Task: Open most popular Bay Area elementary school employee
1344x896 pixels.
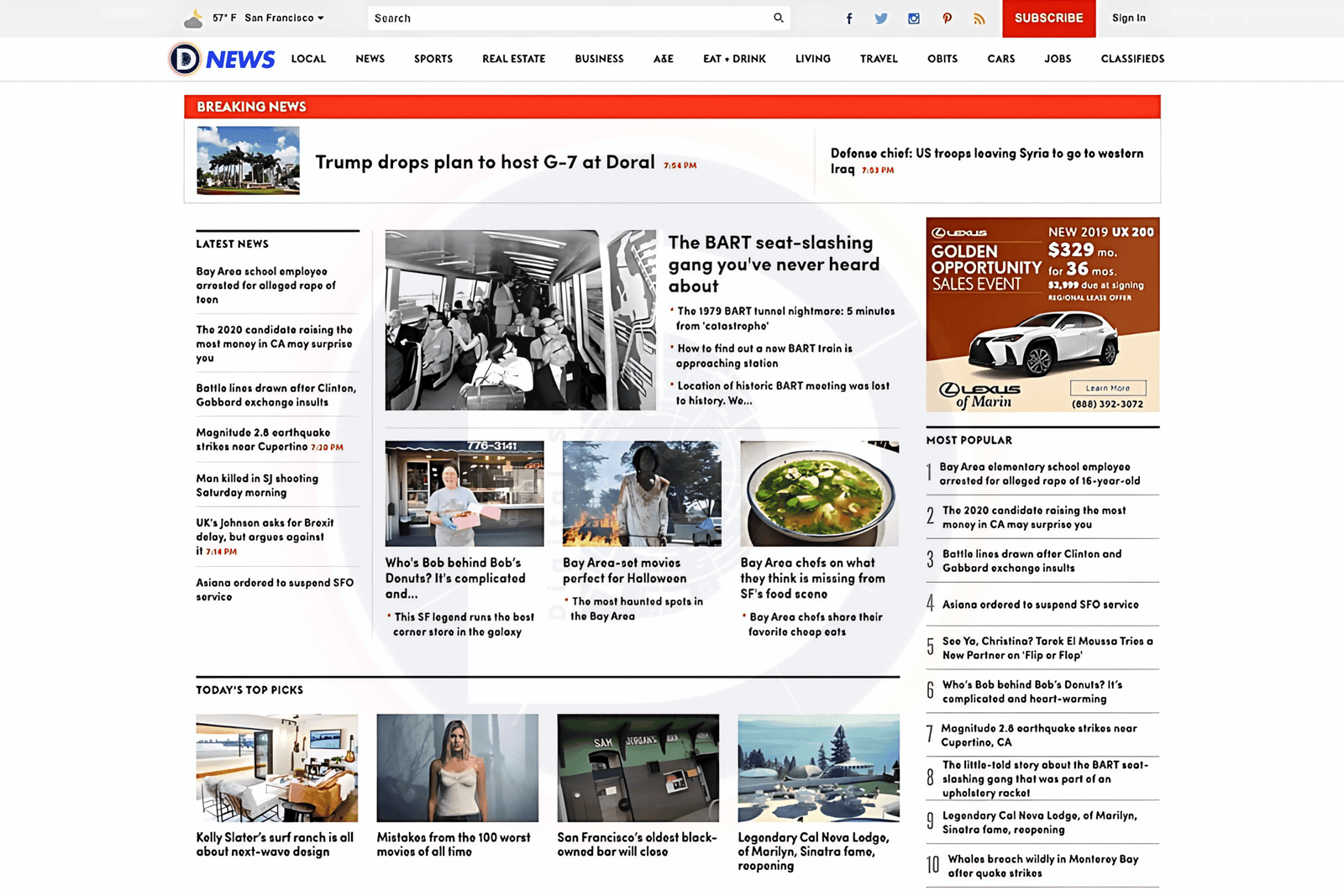Action: [x=1039, y=474]
